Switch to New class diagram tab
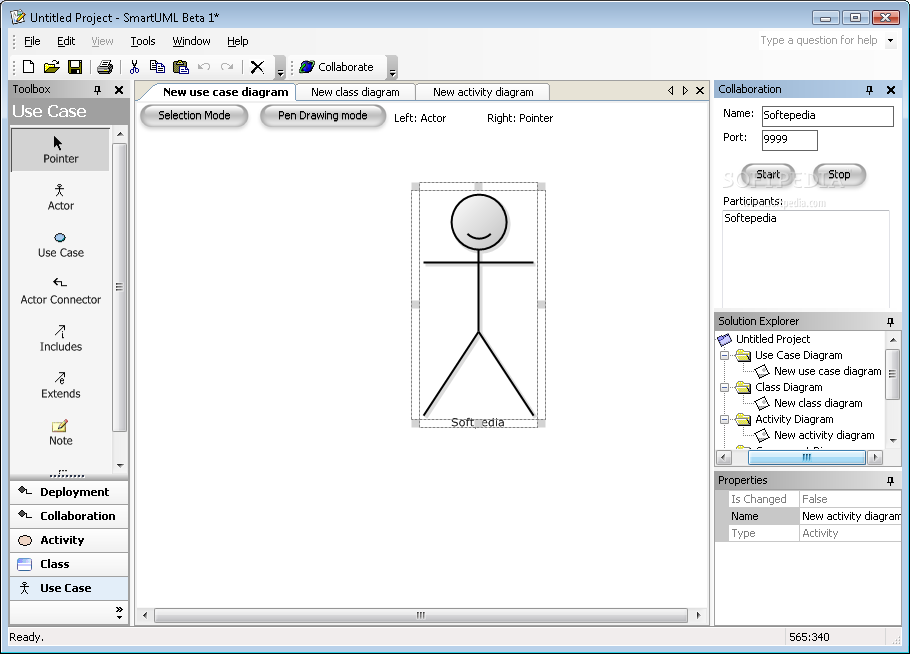The image size is (910, 654). pyautogui.click(x=355, y=92)
